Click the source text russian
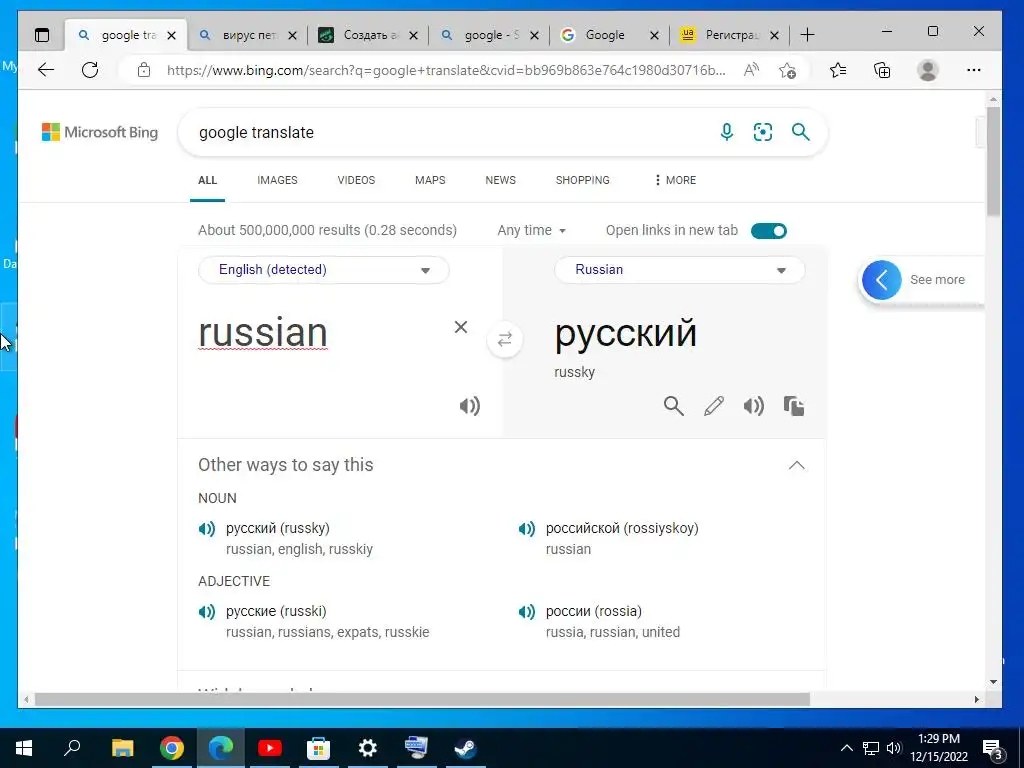 pyautogui.click(x=263, y=332)
